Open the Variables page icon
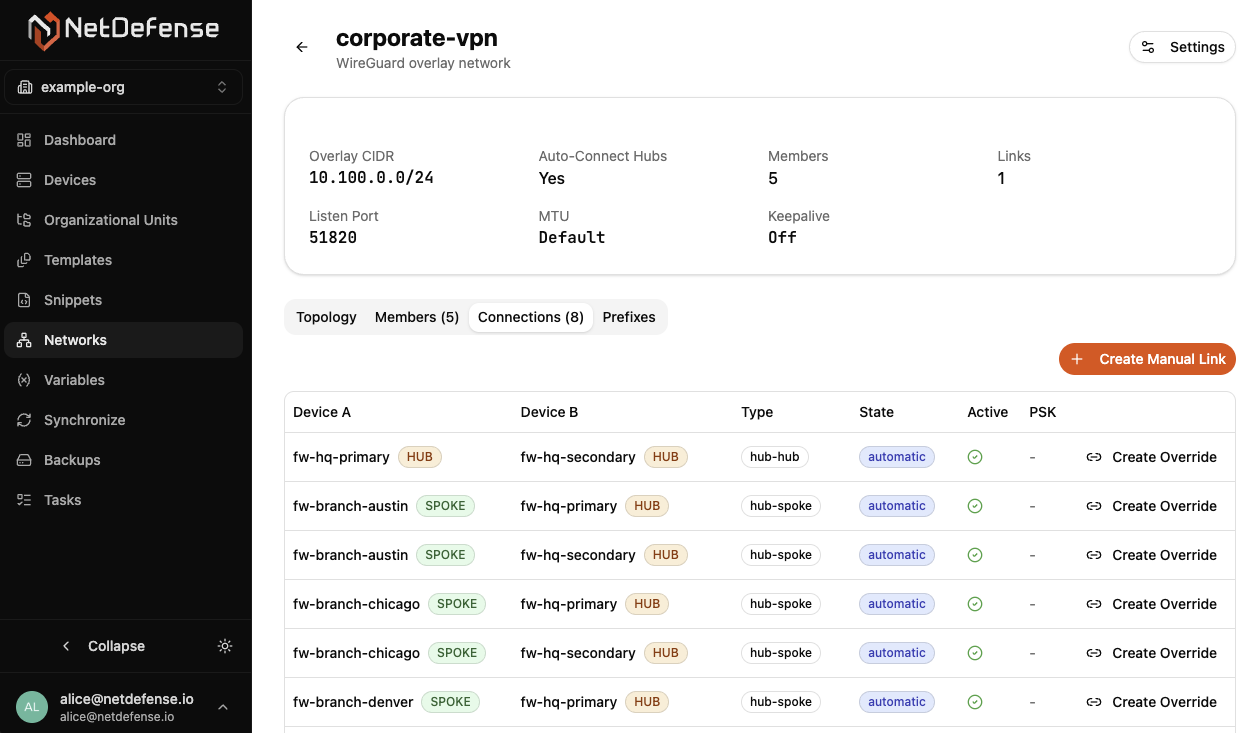The height and width of the screenshot is (733, 1256). tap(25, 380)
